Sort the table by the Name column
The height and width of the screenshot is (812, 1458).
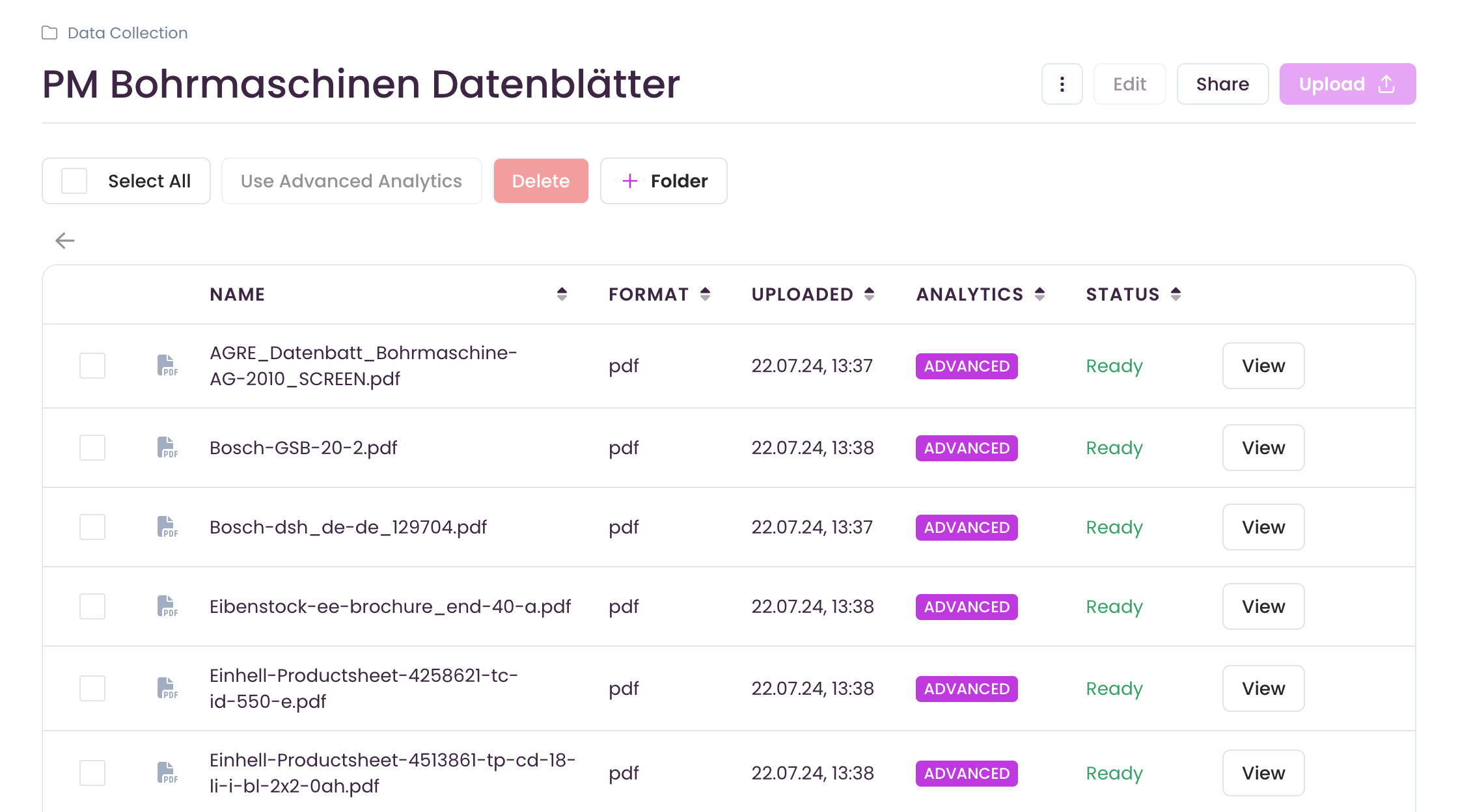click(562, 294)
